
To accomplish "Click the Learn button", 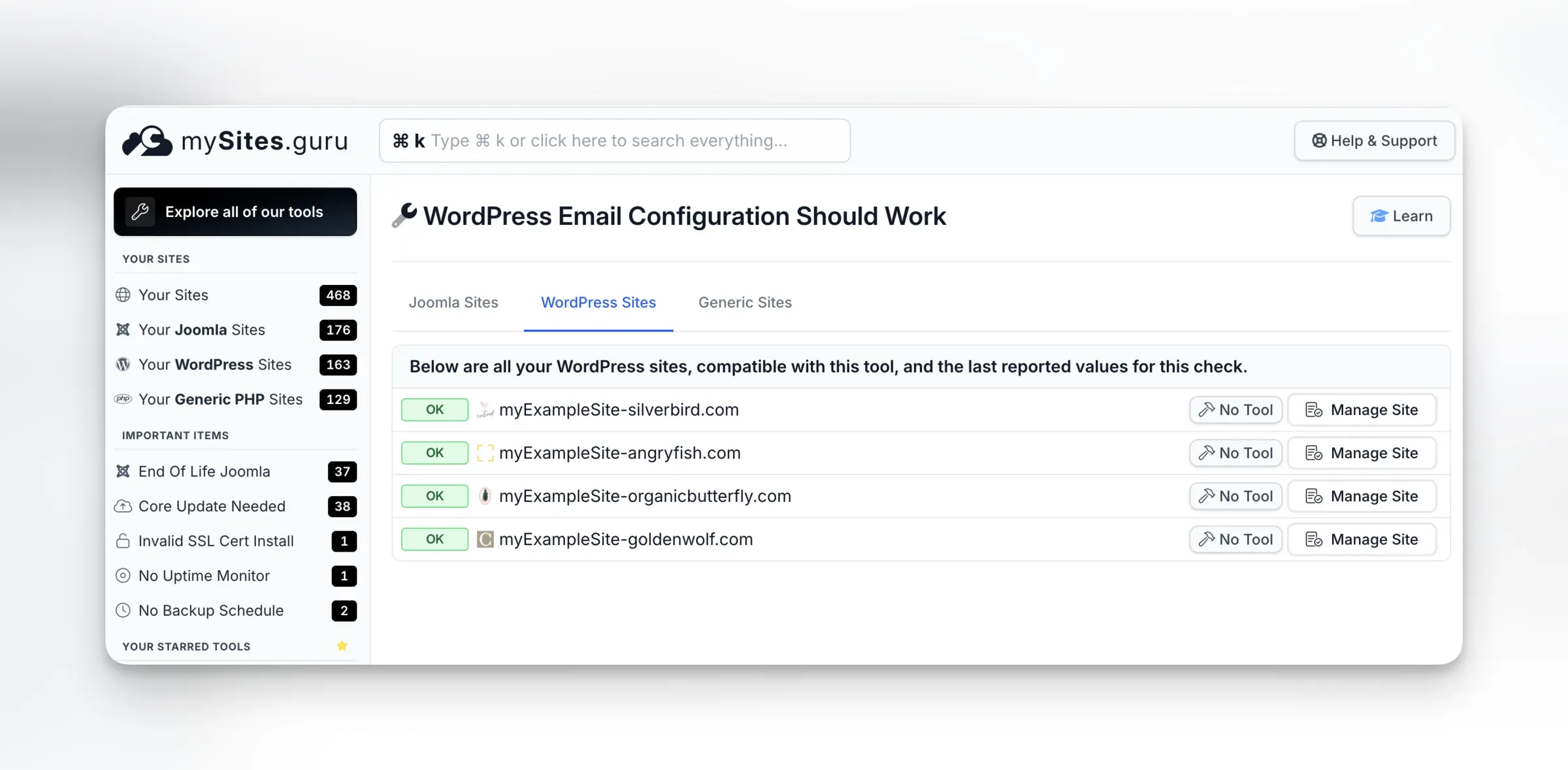I will [x=1401, y=216].
